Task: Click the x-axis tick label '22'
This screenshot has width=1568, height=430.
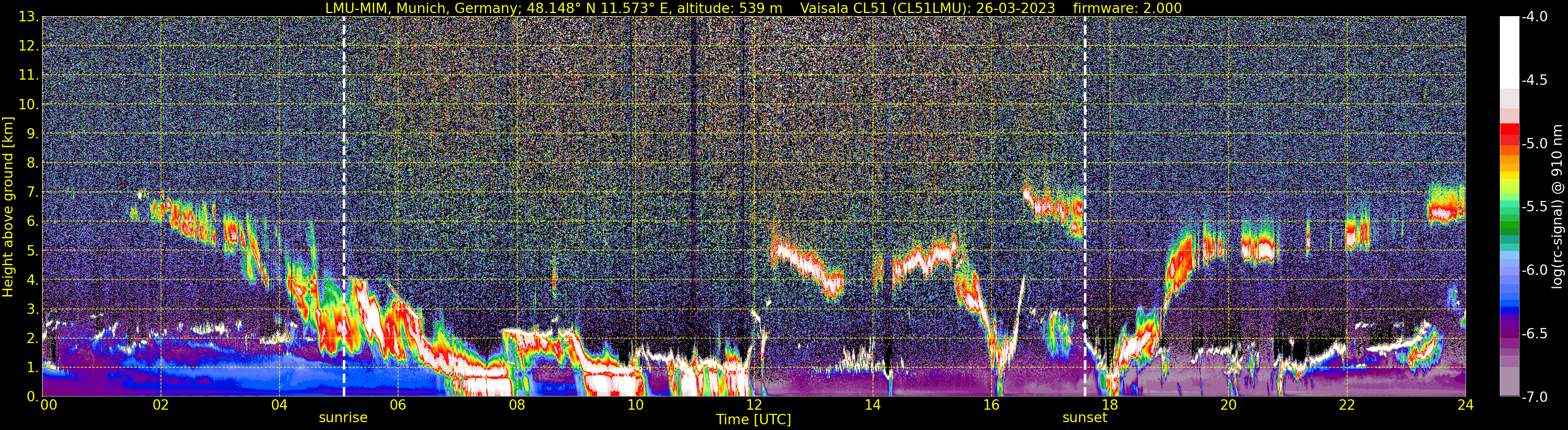Action: [1347, 406]
